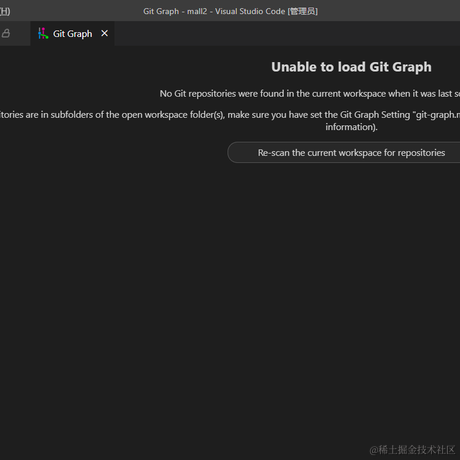Click the "Visual Studio Code" text in title
The height and width of the screenshot is (460, 460).
(x=250, y=11)
